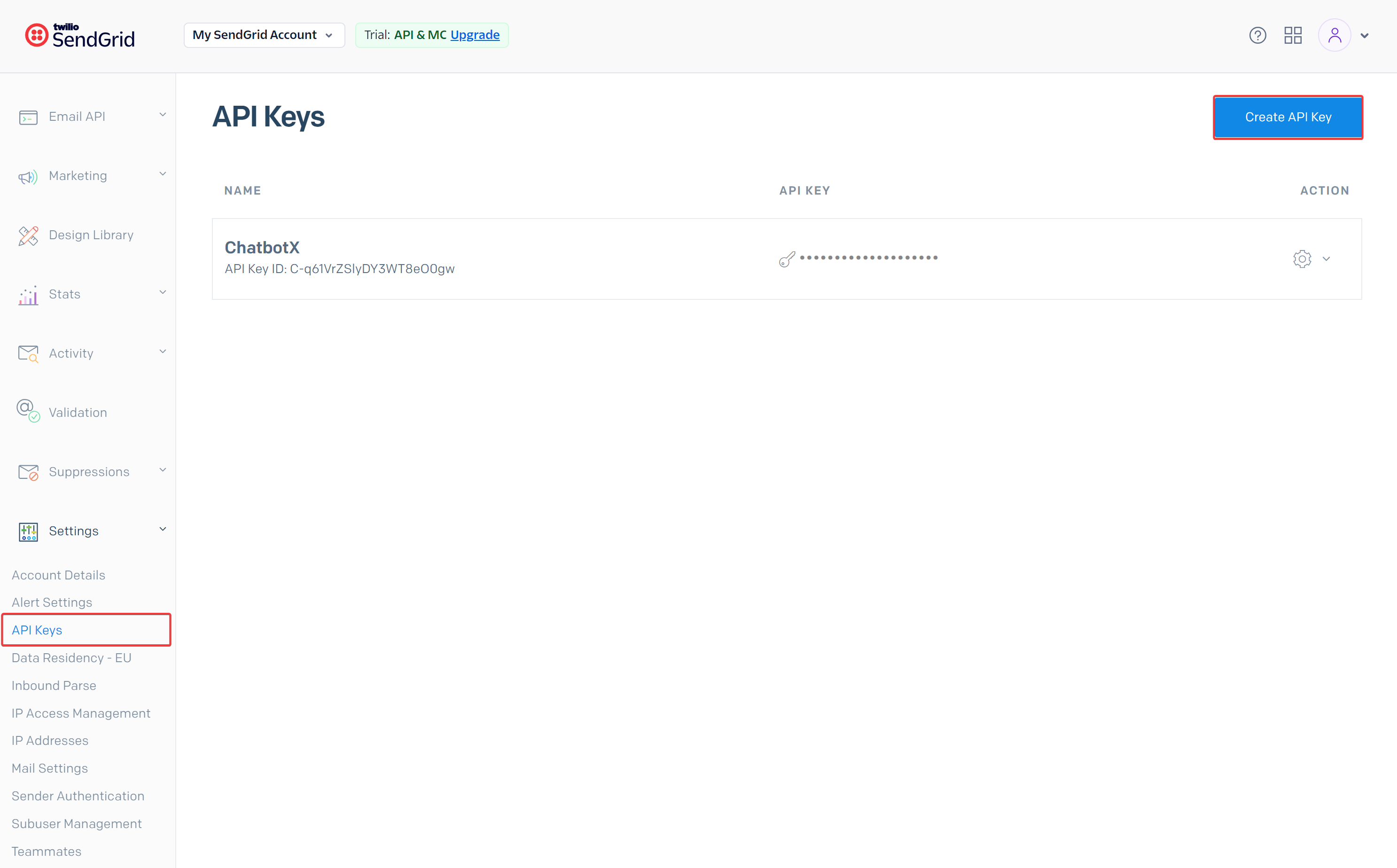1397x868 pixels.
Task: Open IP Access Management
Action: click(81, 713)
